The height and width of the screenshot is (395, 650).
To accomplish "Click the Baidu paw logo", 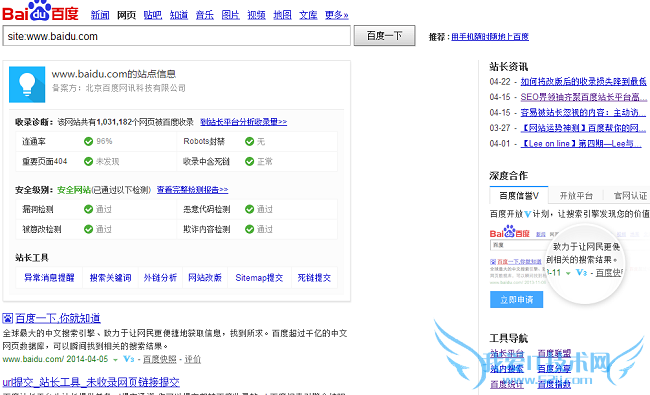I will tap(40, 11).
